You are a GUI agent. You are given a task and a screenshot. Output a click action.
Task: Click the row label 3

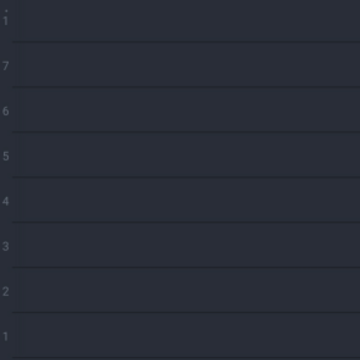pos(5,247)
